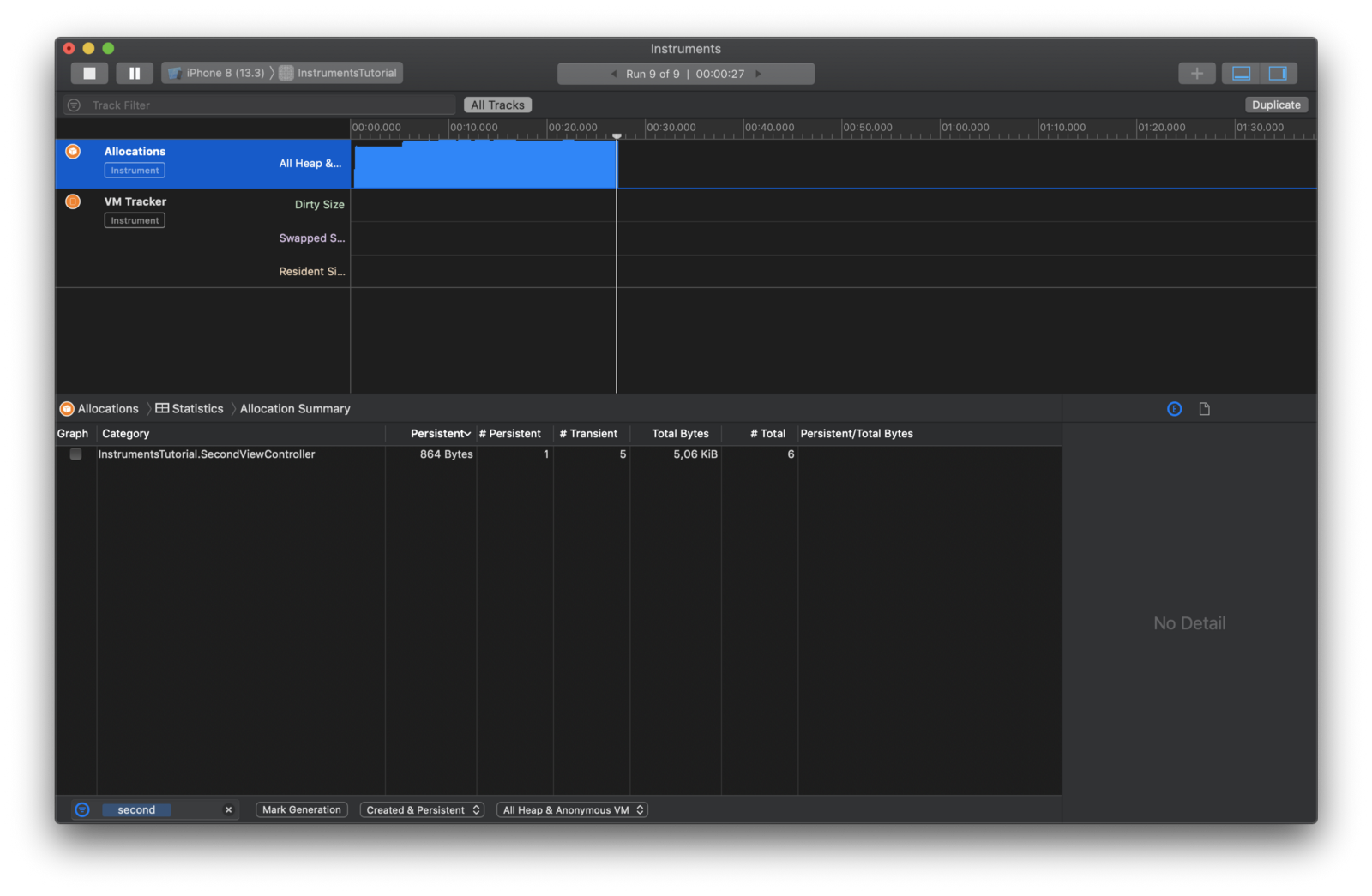The image size is (1372, 896).
Task: Click the Mark Generation button
Action: pyautogui.click(x=302, y=810)
